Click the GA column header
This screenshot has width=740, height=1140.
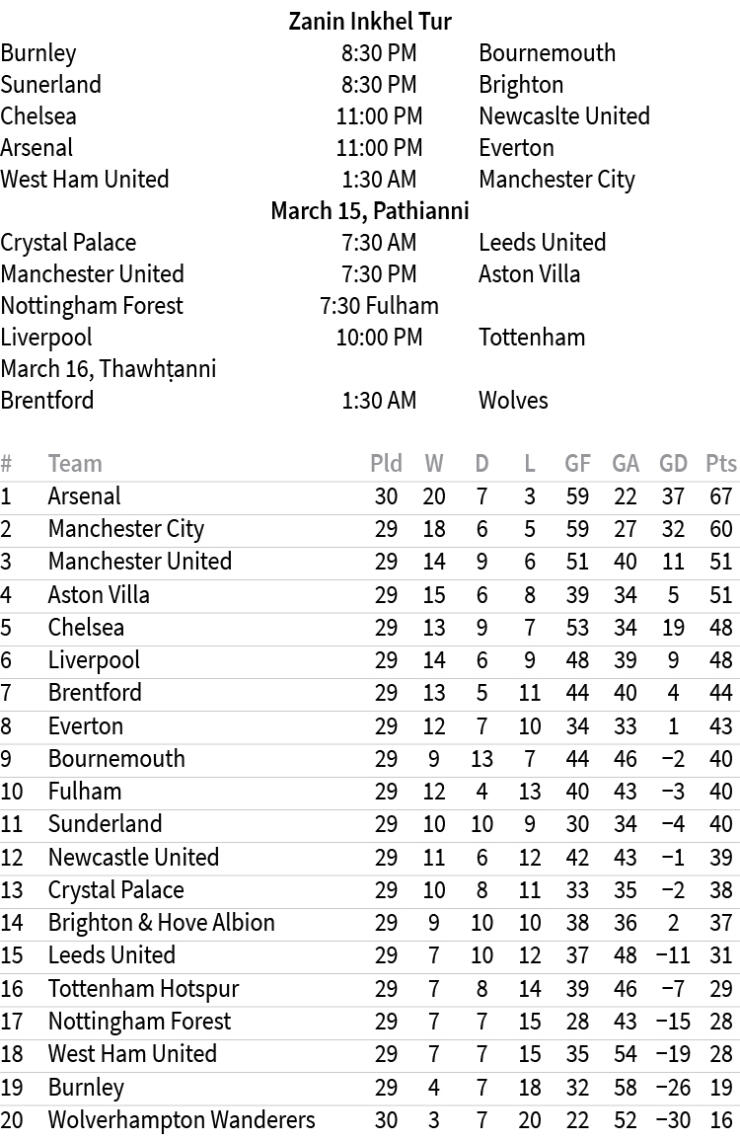pyautogui.click(x=625, y=464)
